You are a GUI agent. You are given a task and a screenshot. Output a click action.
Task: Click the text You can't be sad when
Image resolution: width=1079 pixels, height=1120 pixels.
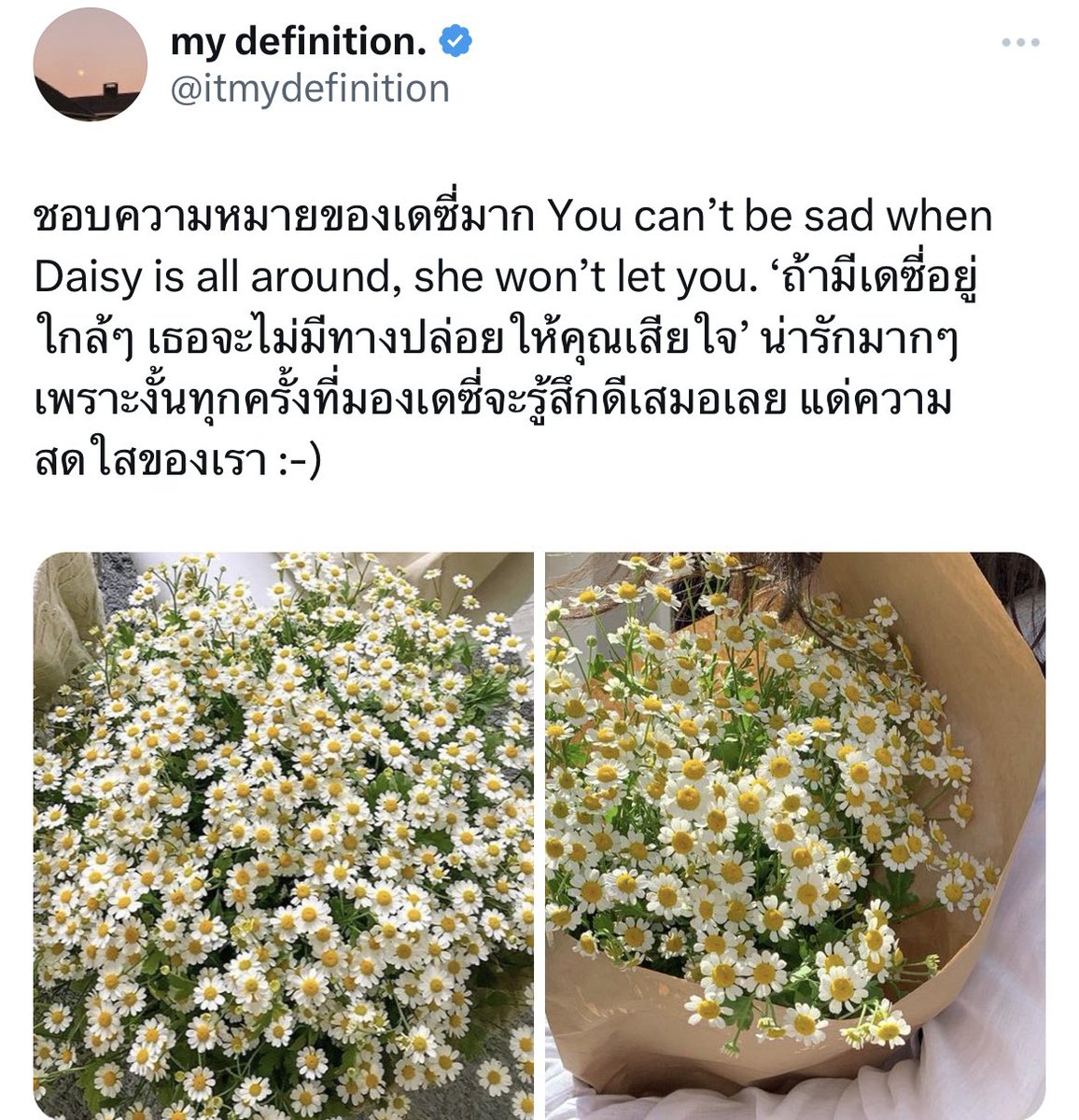click(x=770, y=217)
